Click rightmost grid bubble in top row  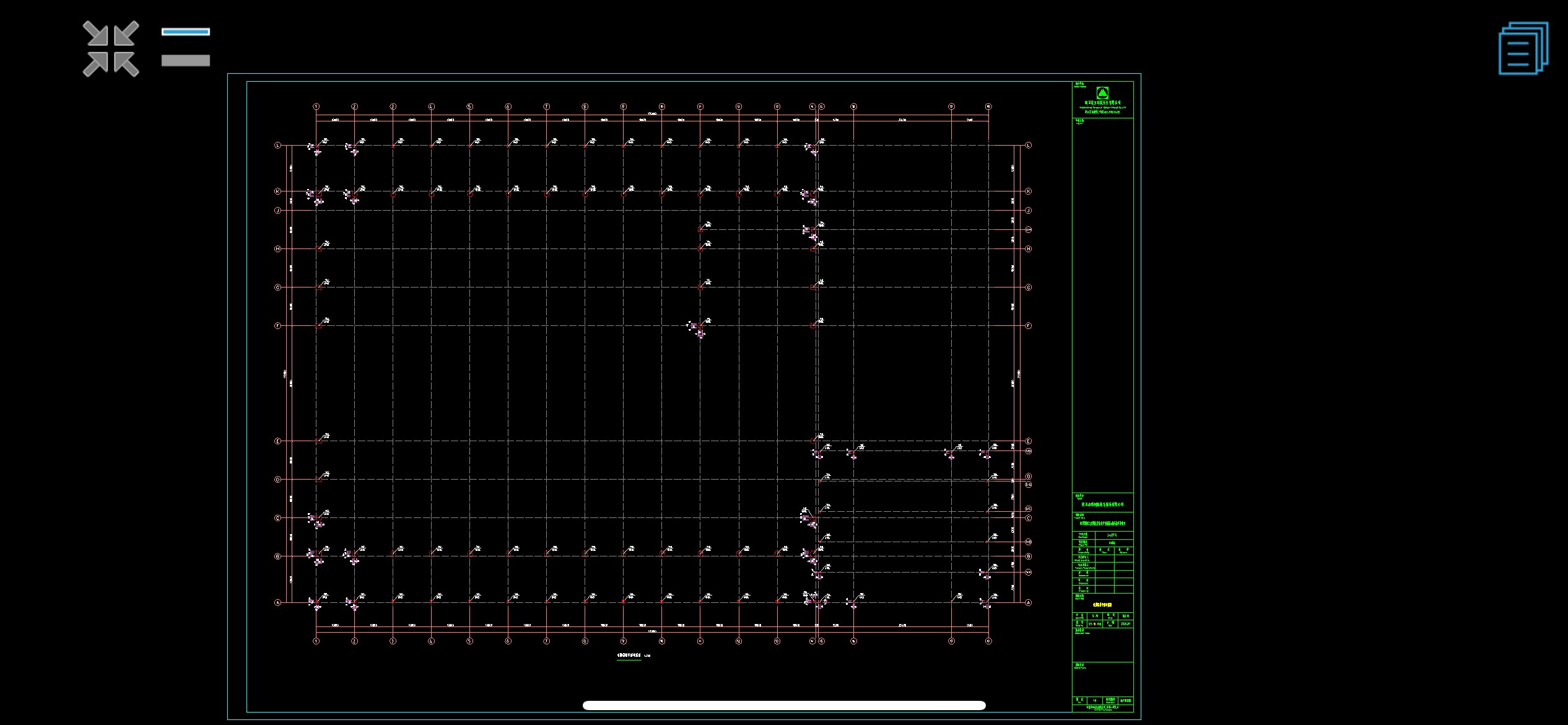(x=988, y=107)
